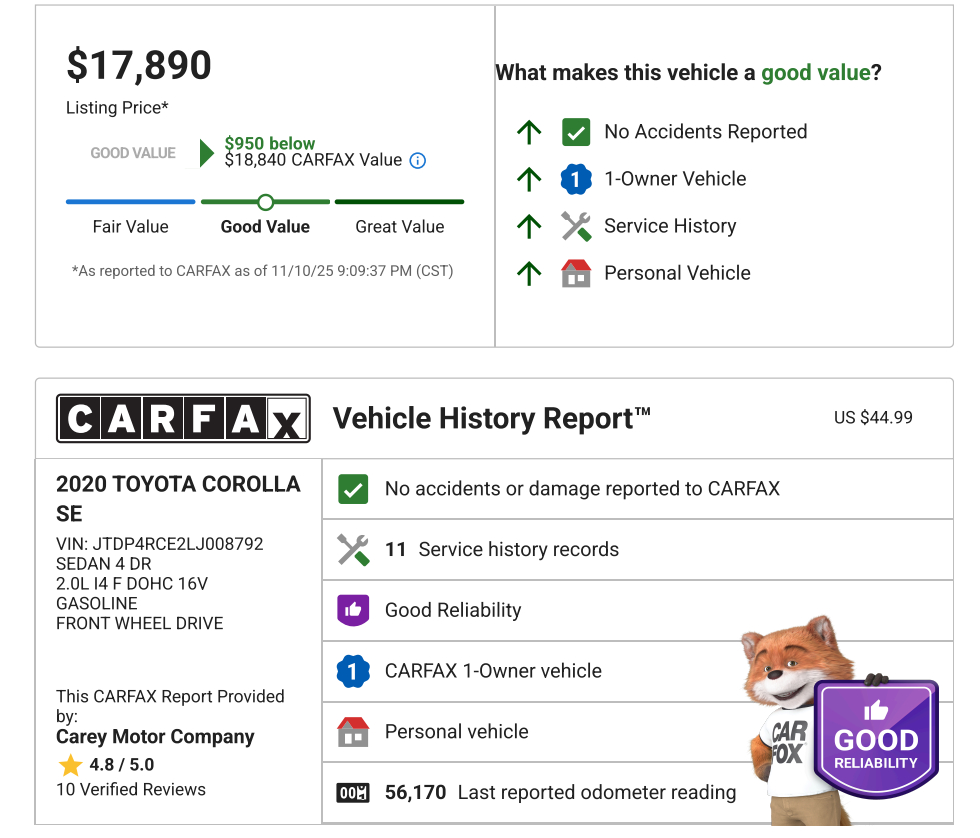Click the odometer icon next to 56,170
The image size is (980, 838).
tap(353, 793)
